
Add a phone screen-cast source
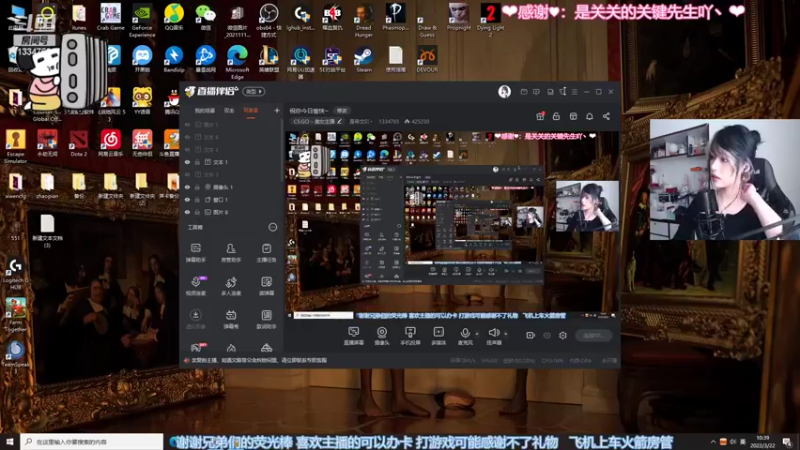[410, 336]
